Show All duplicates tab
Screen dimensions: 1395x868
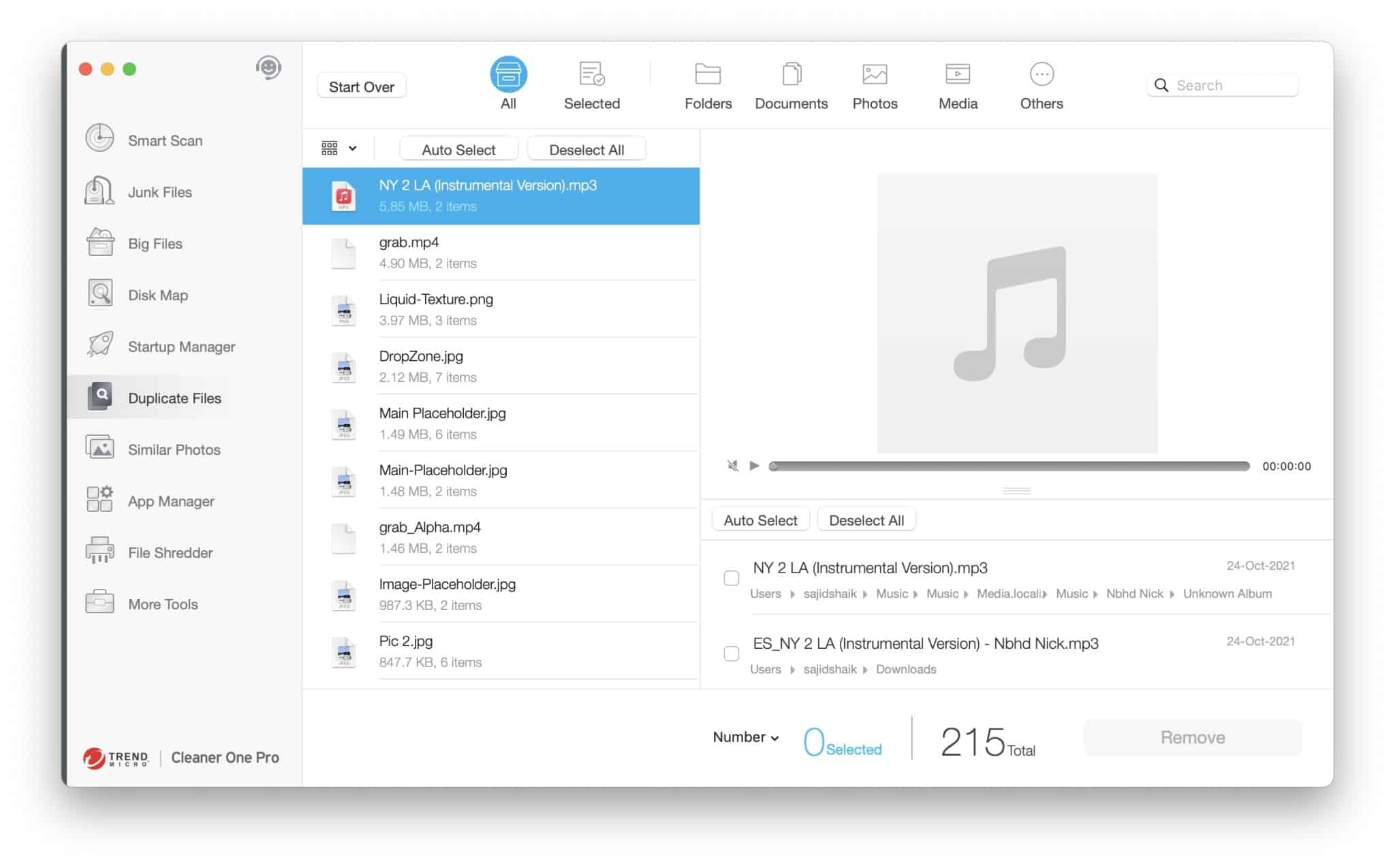pyautogui.click(x=508, y=83)
